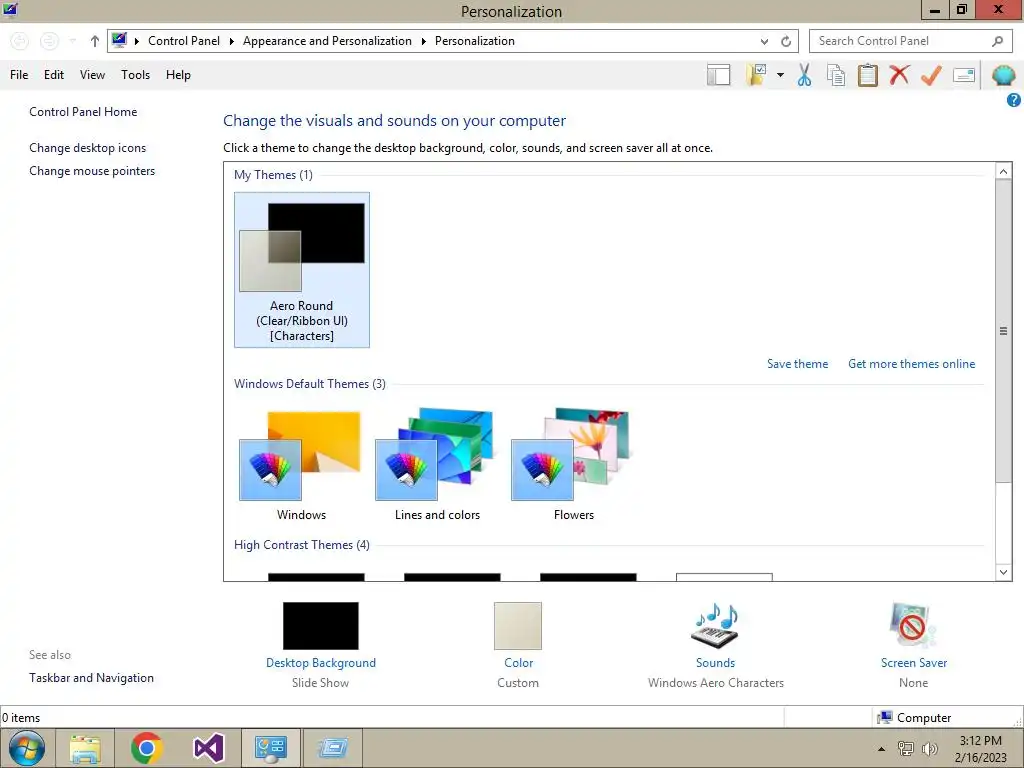Apply the Flowers theme

(573, 464)
